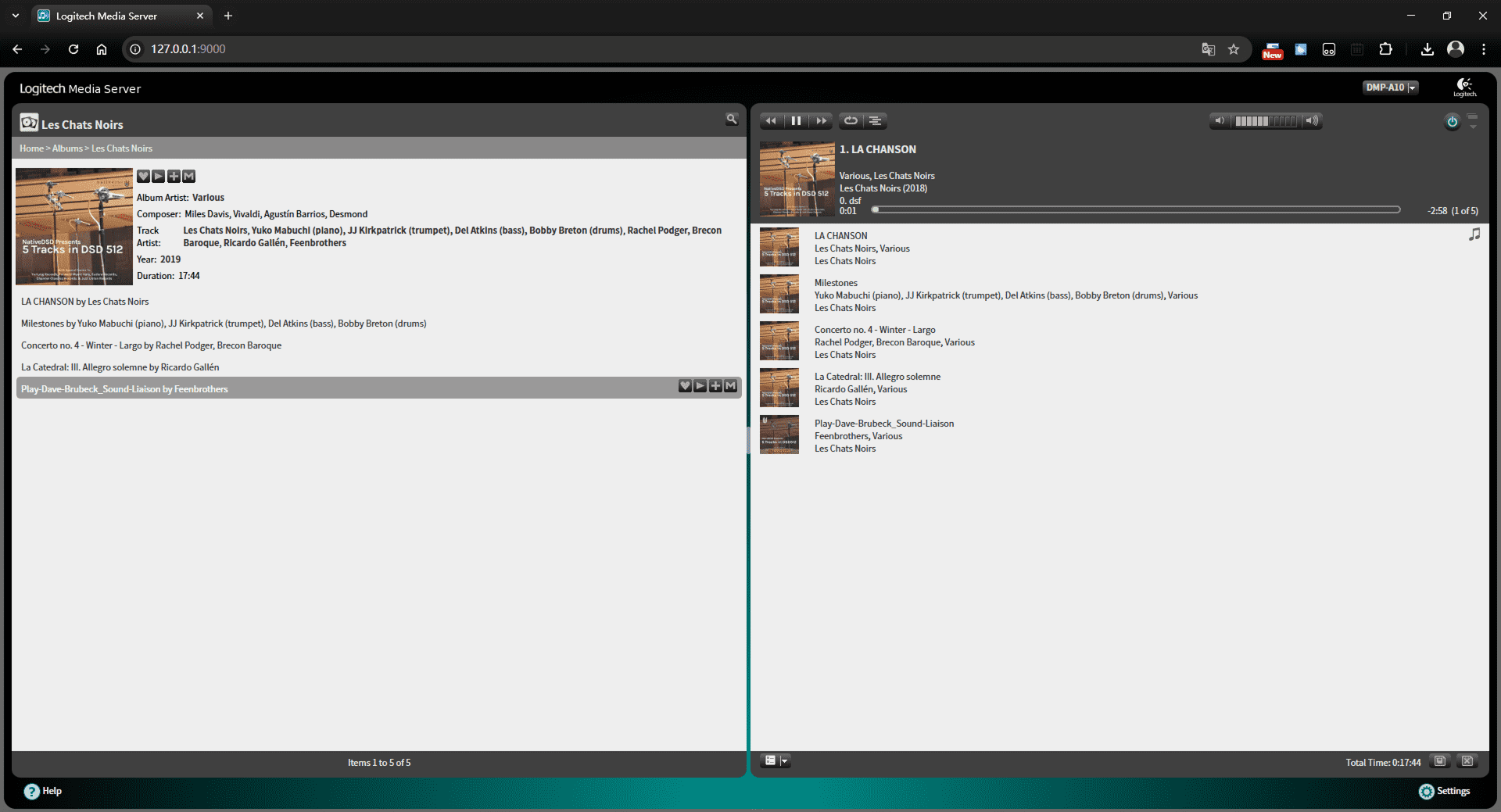Go back to the previous track

771,121
